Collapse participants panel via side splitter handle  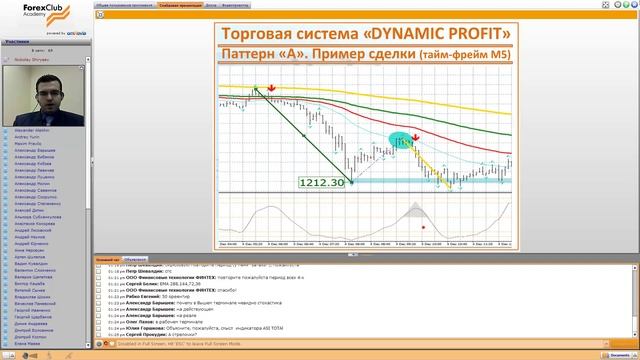[x=92, y=162]
